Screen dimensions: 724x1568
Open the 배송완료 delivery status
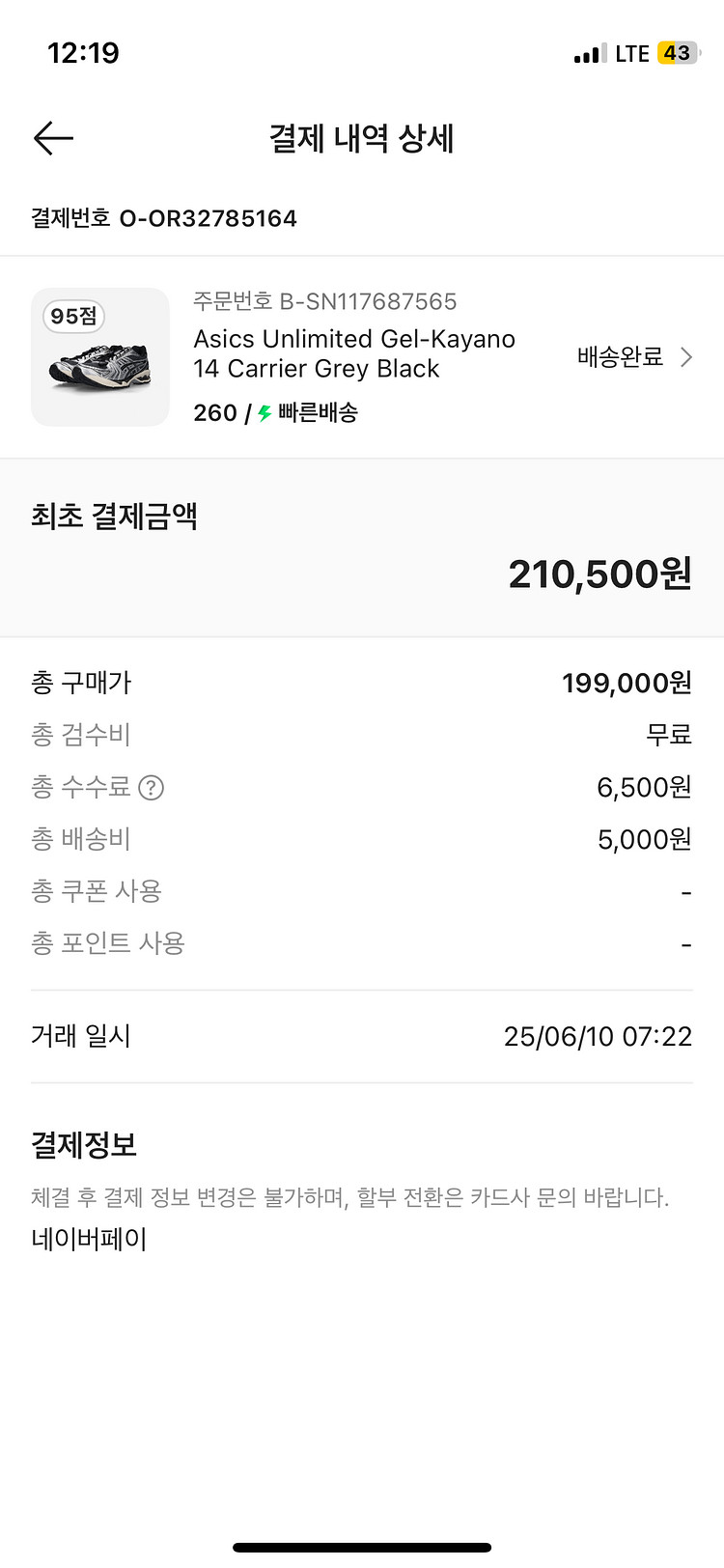[x=620, y=357]
